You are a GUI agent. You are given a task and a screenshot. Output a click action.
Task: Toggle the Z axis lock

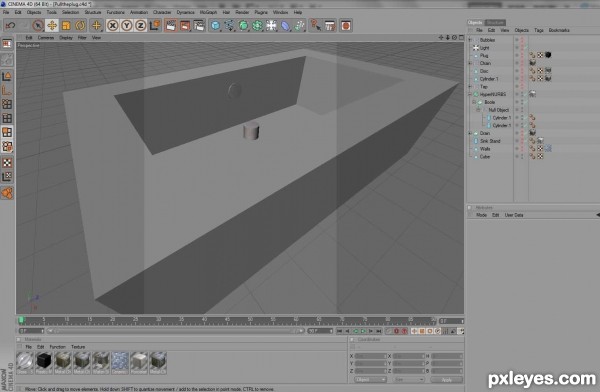click(x=140, y=26)
